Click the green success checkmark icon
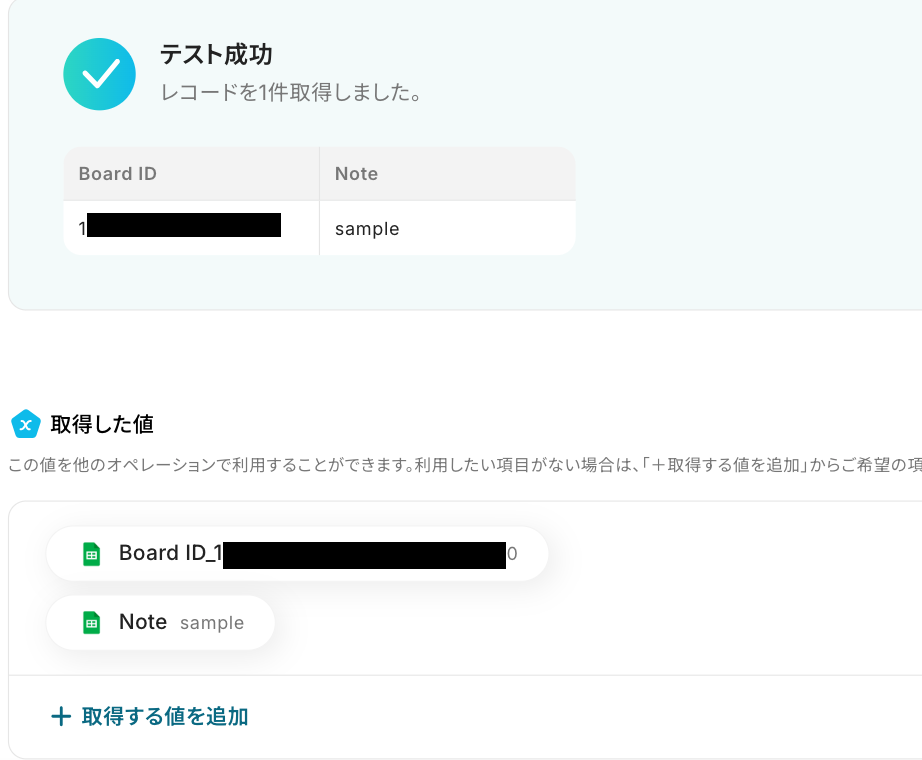922x760 pixels. 99,74
